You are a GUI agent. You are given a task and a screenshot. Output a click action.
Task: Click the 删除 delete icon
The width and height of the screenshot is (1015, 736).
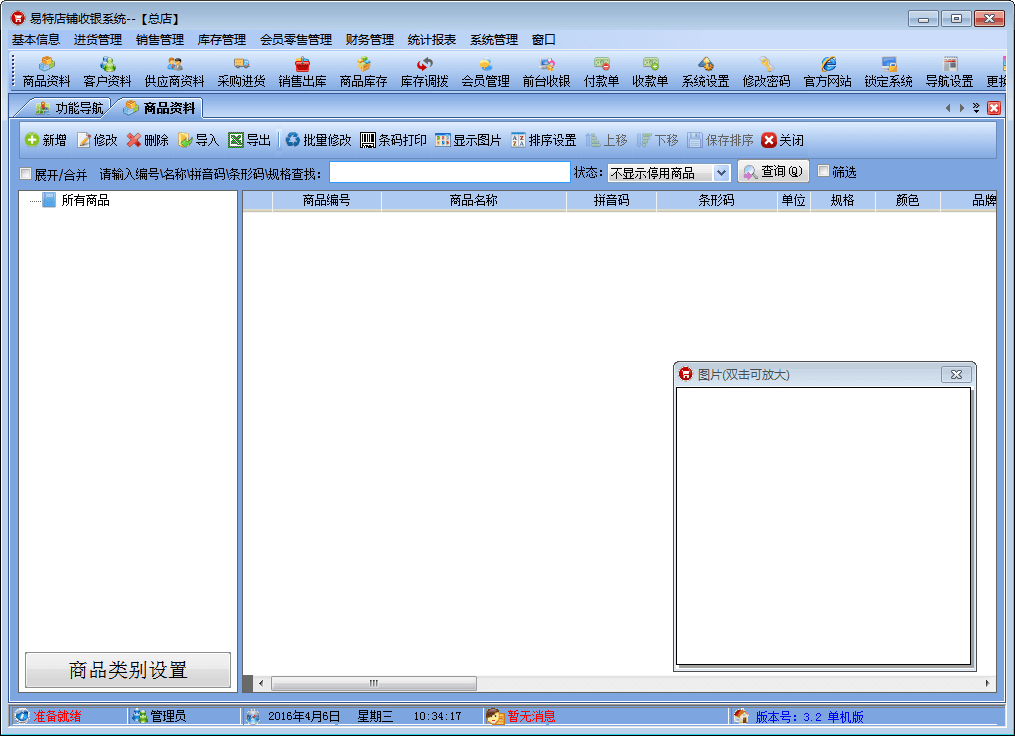click(147, 141)
